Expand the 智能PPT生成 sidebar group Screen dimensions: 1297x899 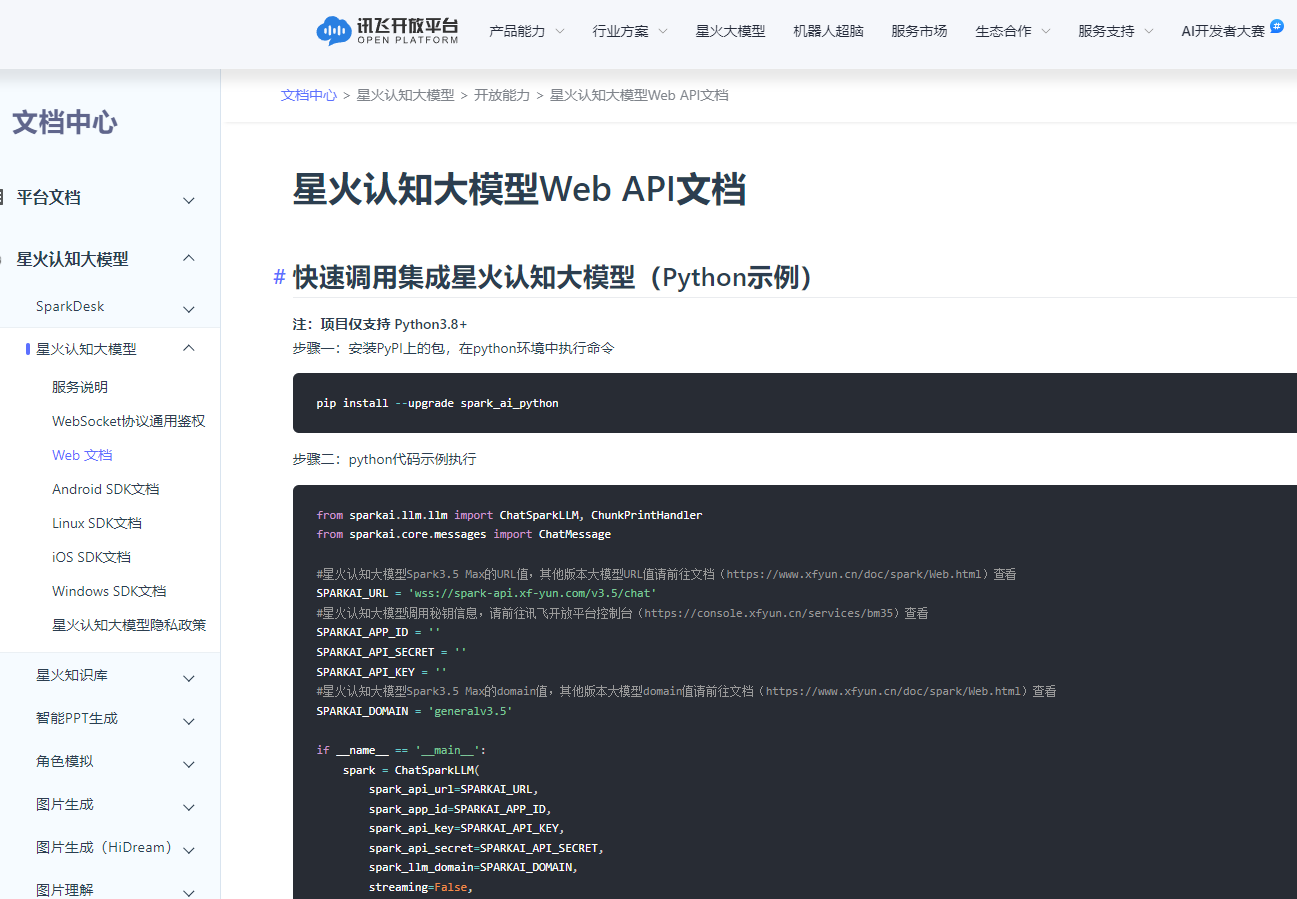click(189, 721)
